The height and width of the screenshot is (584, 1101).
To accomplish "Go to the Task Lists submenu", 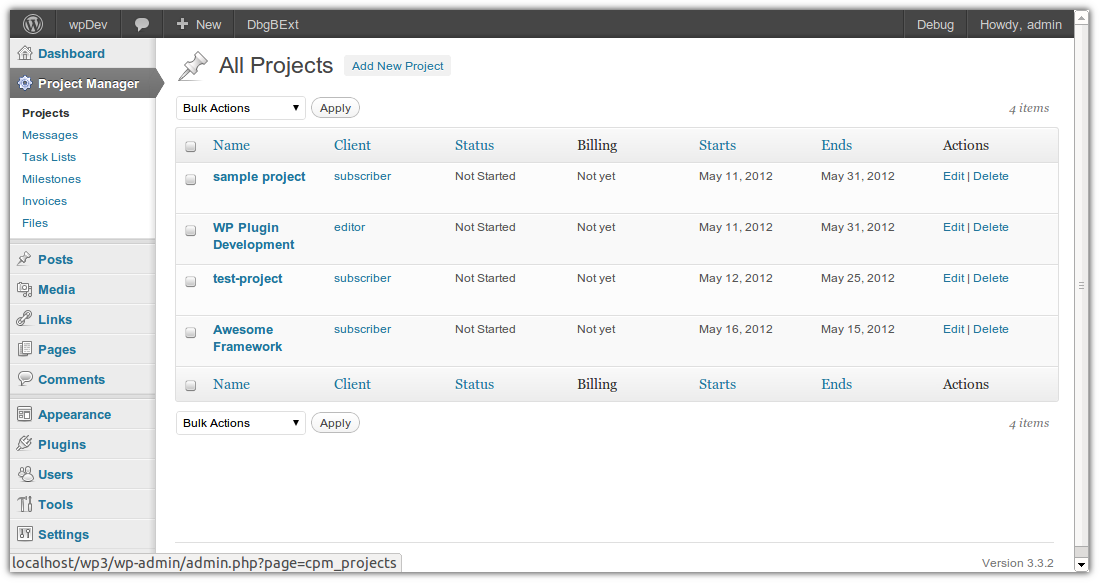I will 48,157.
